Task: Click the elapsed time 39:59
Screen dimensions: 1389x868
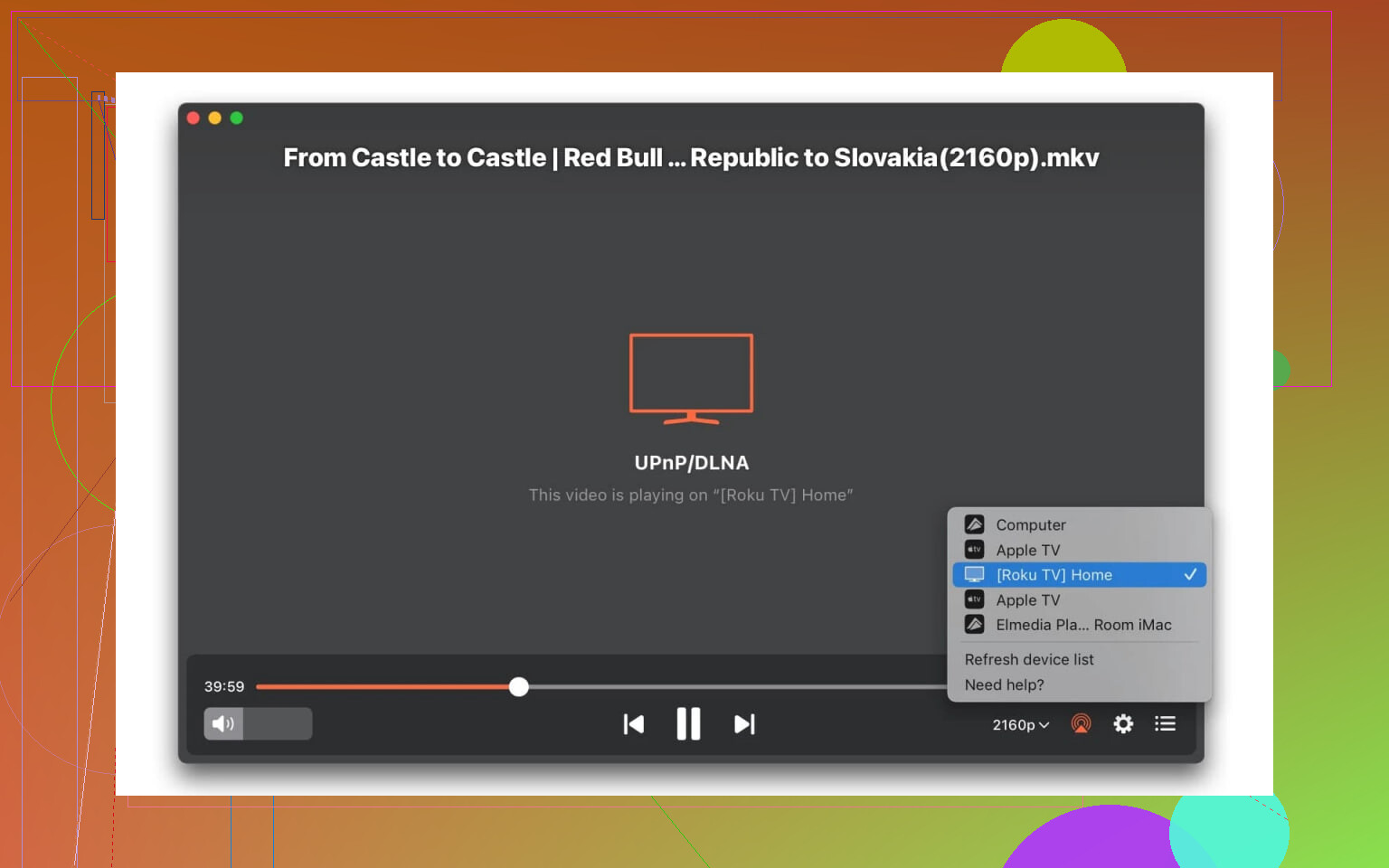Action: tap(224, 686)
